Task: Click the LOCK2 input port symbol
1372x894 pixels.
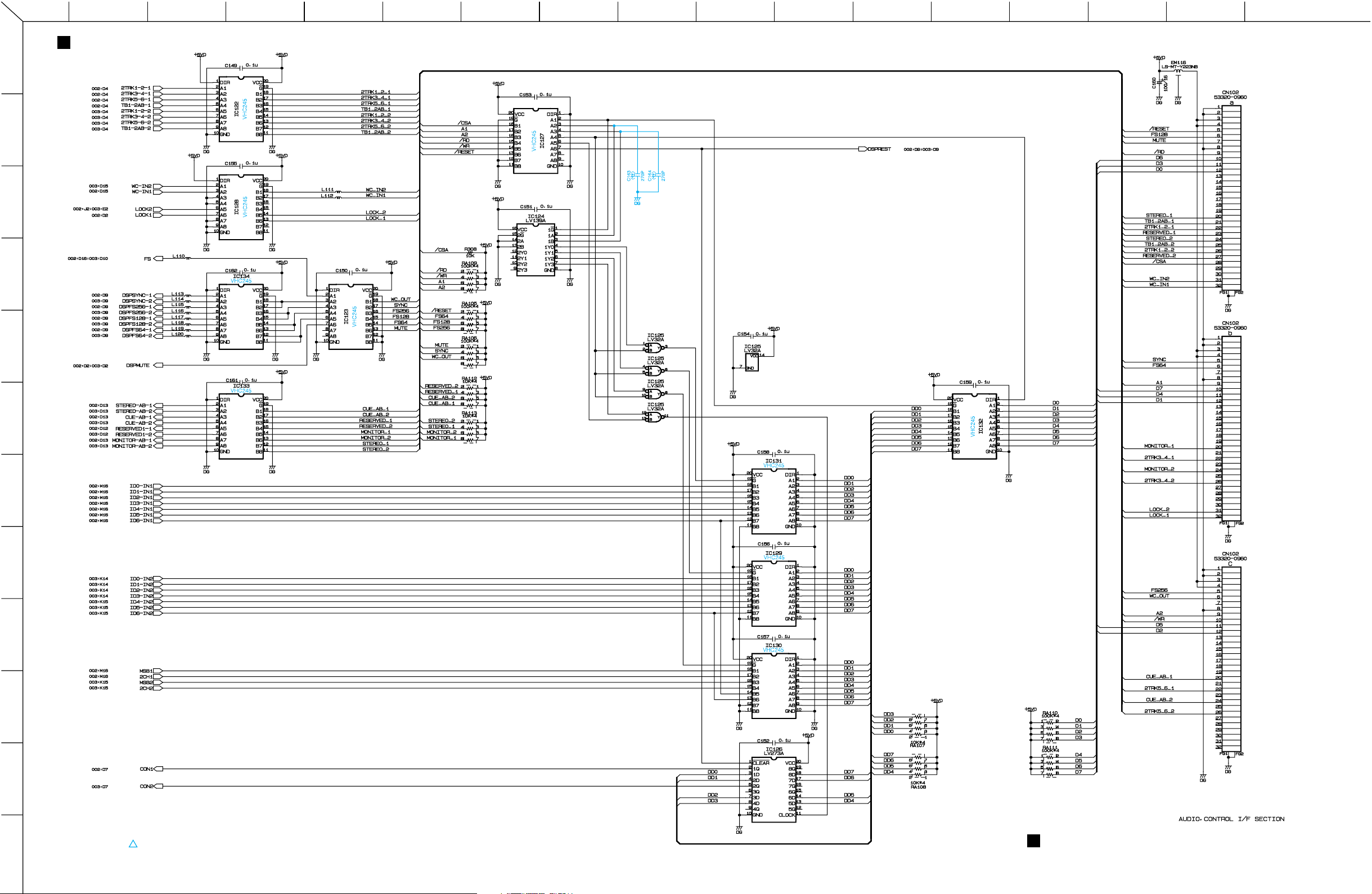Action: 159,209
